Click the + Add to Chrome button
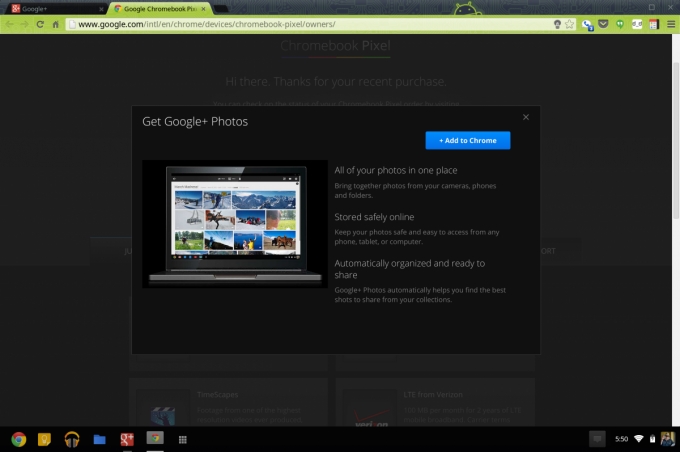 click(x=468, y=141)
